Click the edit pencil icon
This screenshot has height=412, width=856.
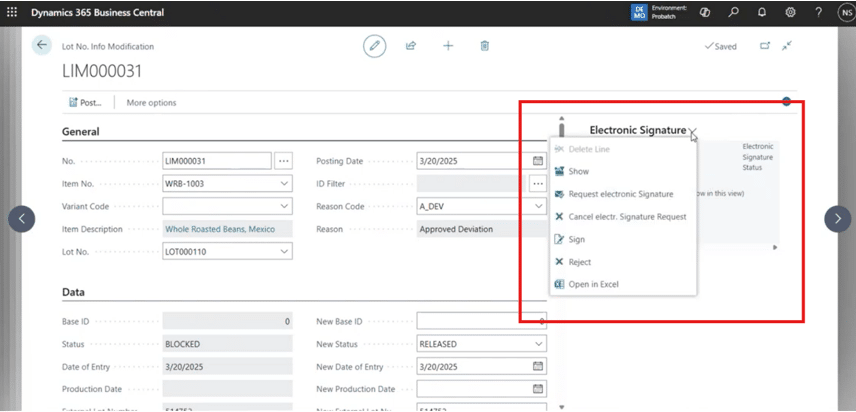coord(374,46)
